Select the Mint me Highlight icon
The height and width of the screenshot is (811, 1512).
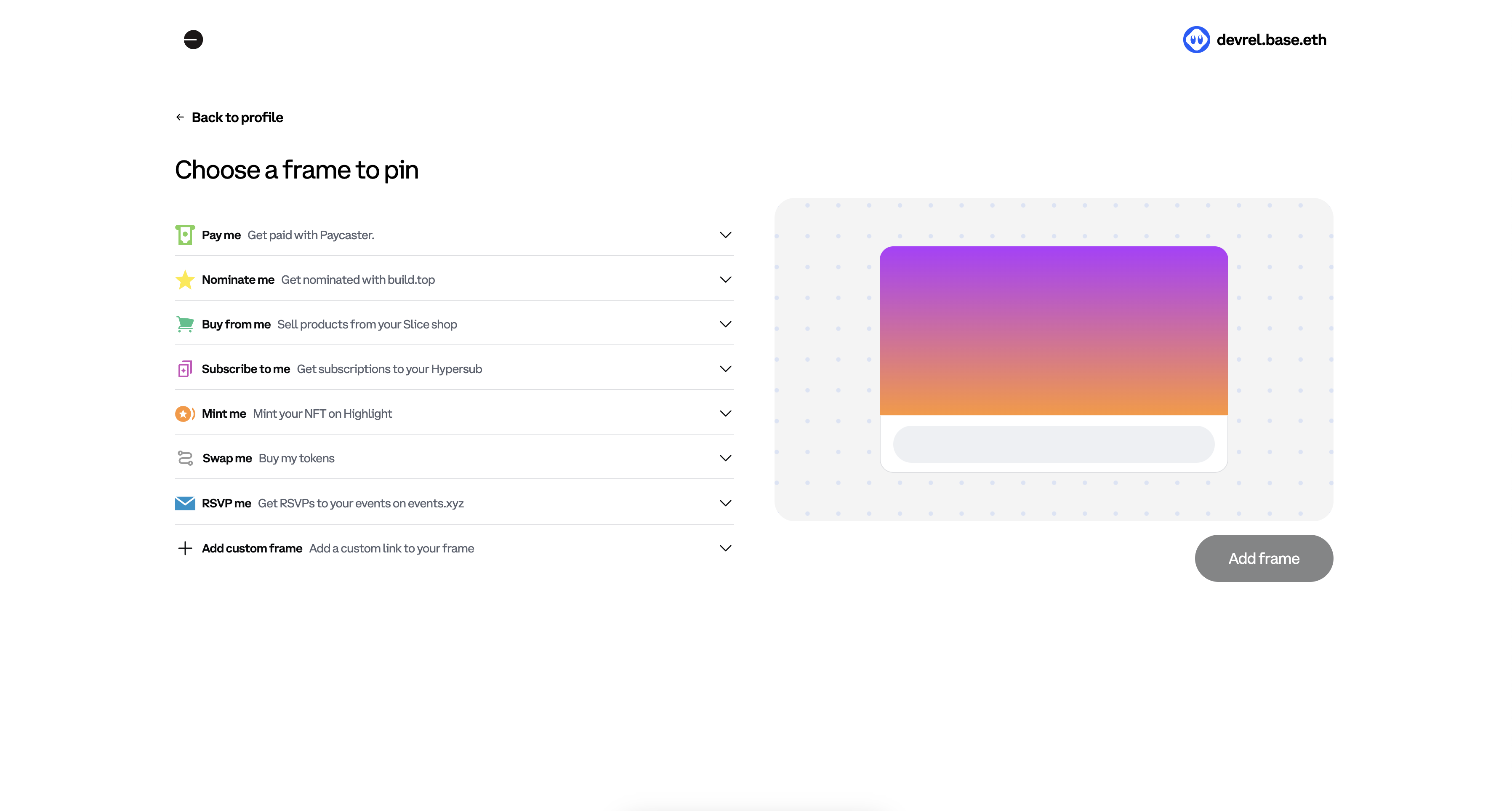point(185,414)
